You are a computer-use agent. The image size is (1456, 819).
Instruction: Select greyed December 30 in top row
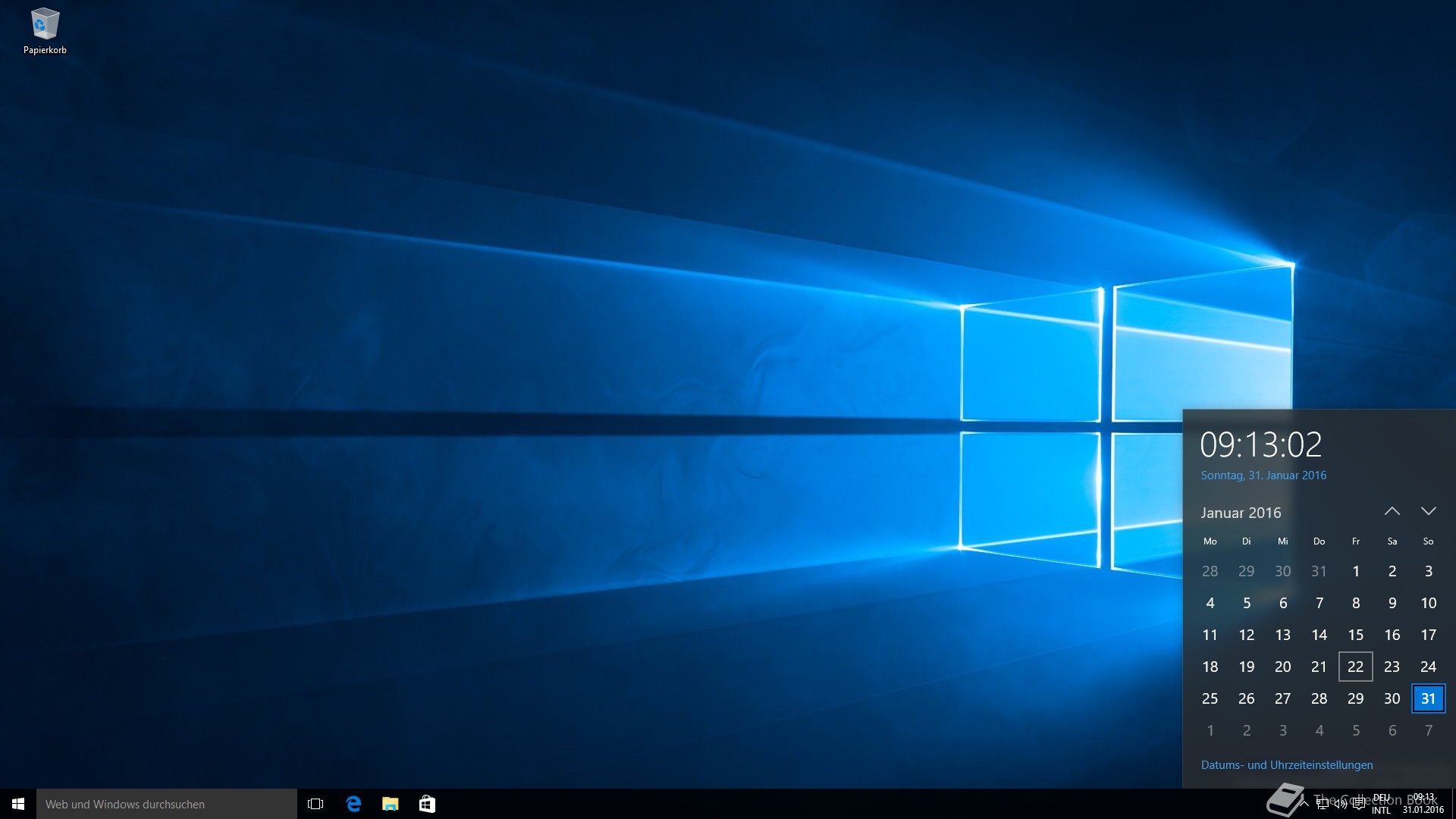1283,571
